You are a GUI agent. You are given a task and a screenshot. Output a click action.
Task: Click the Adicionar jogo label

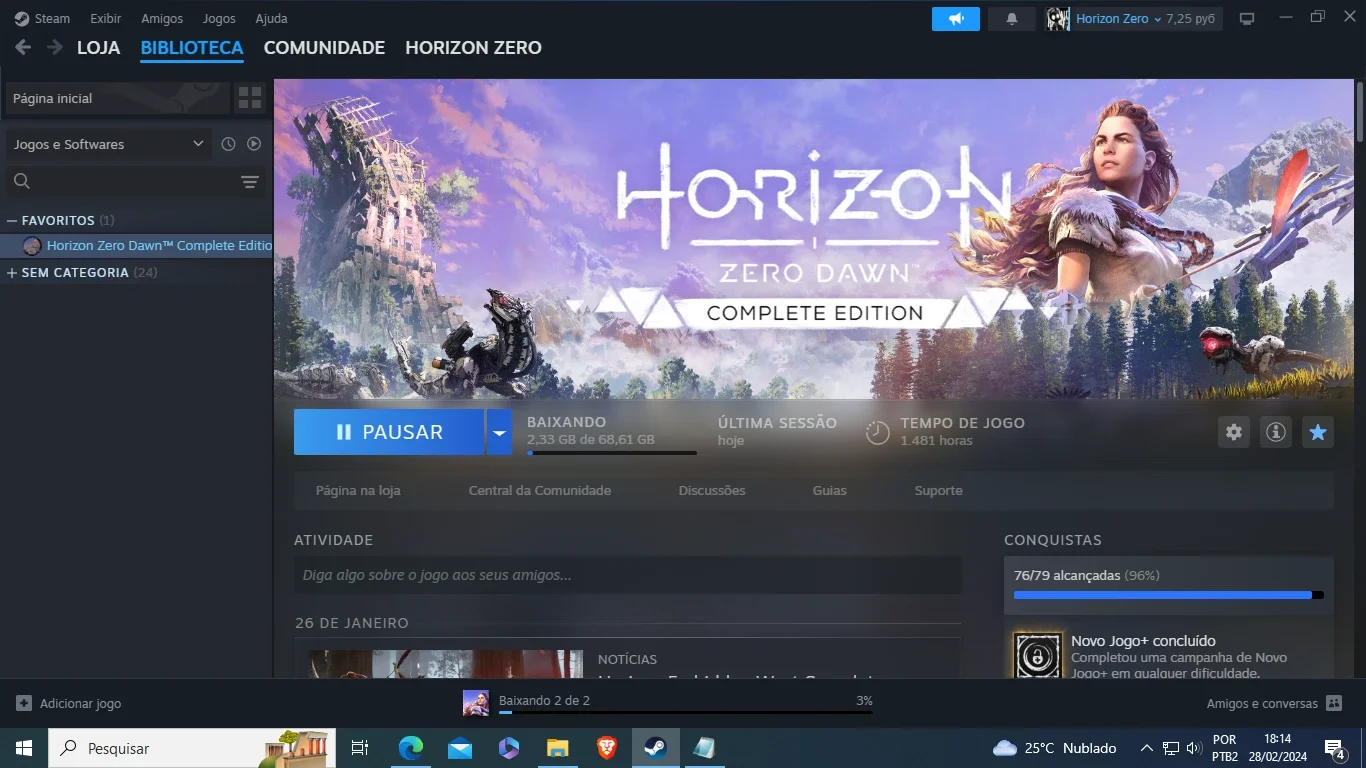click(x=80, y=704)
